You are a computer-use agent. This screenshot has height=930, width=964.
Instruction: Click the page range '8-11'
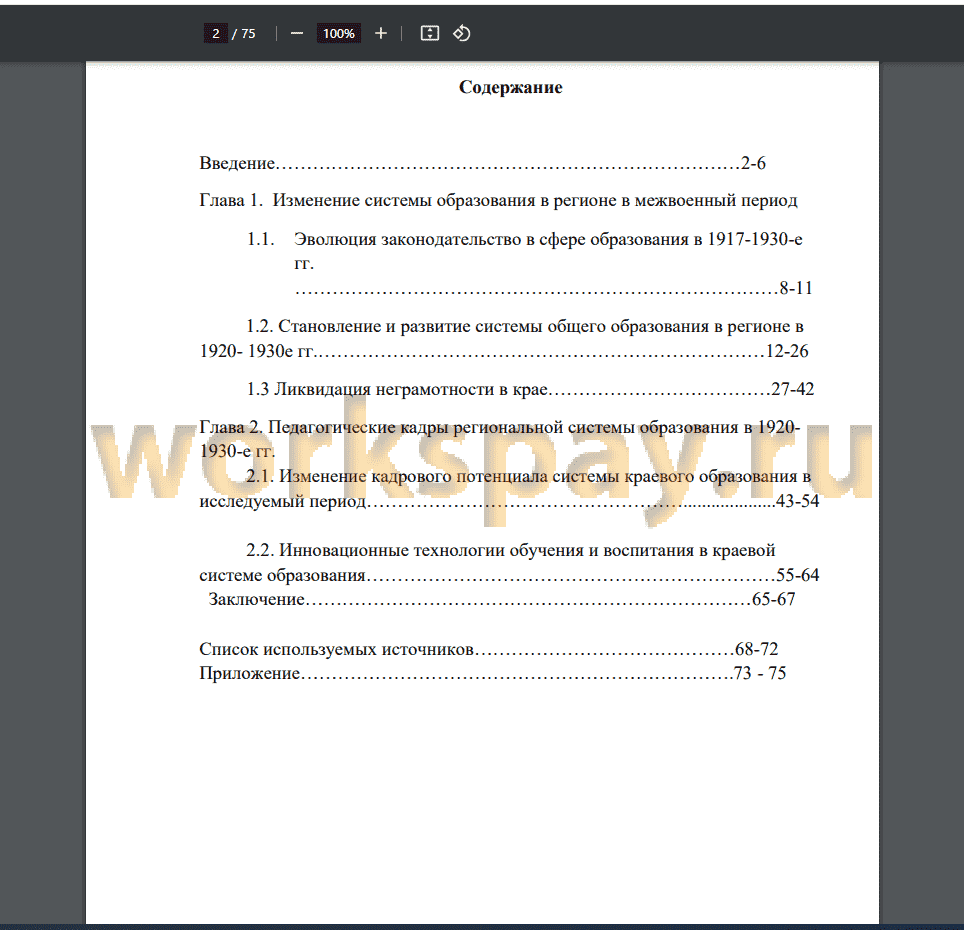[x=796, y=288]
